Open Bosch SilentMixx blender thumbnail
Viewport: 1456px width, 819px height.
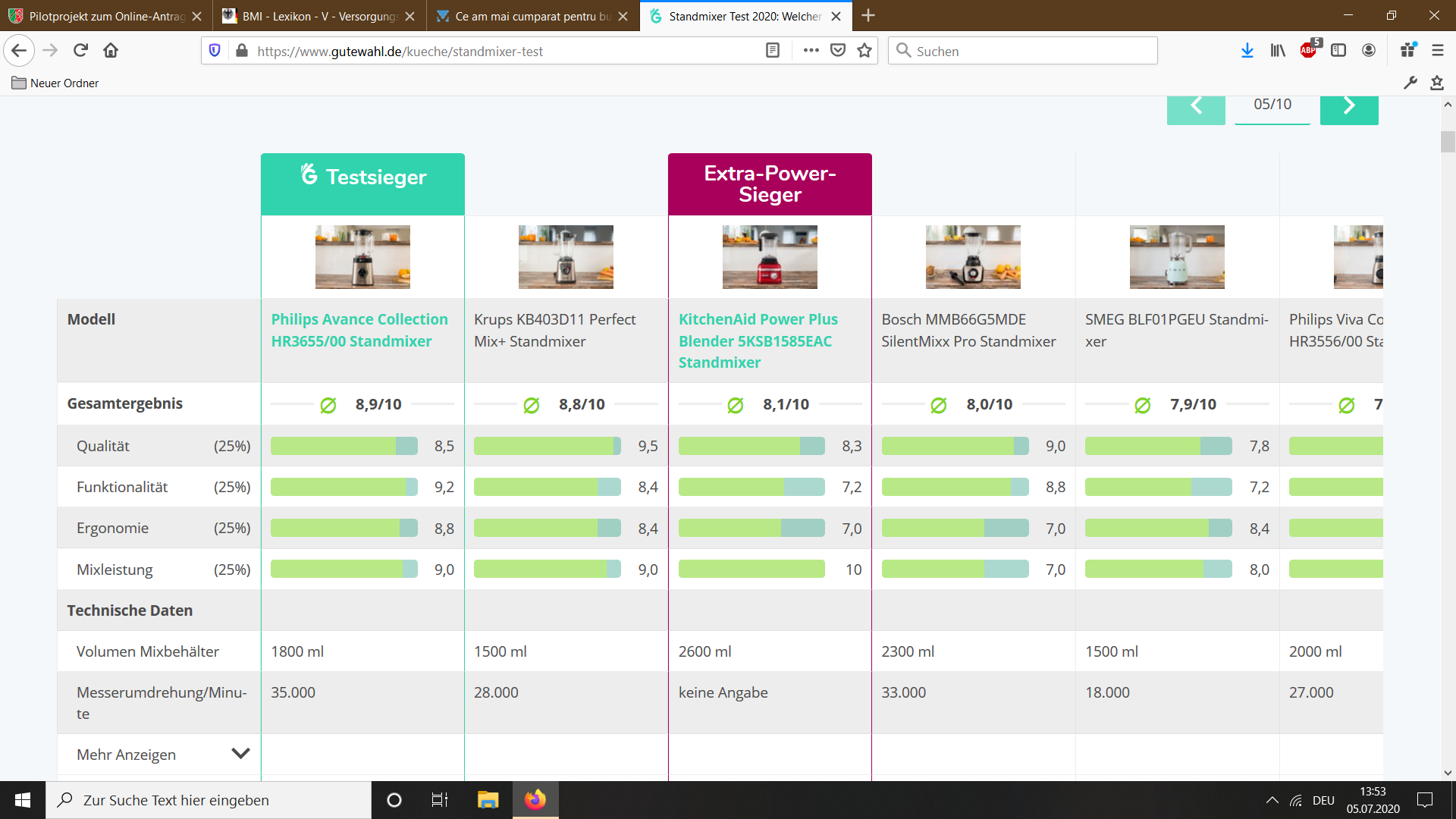click(973, 256)
